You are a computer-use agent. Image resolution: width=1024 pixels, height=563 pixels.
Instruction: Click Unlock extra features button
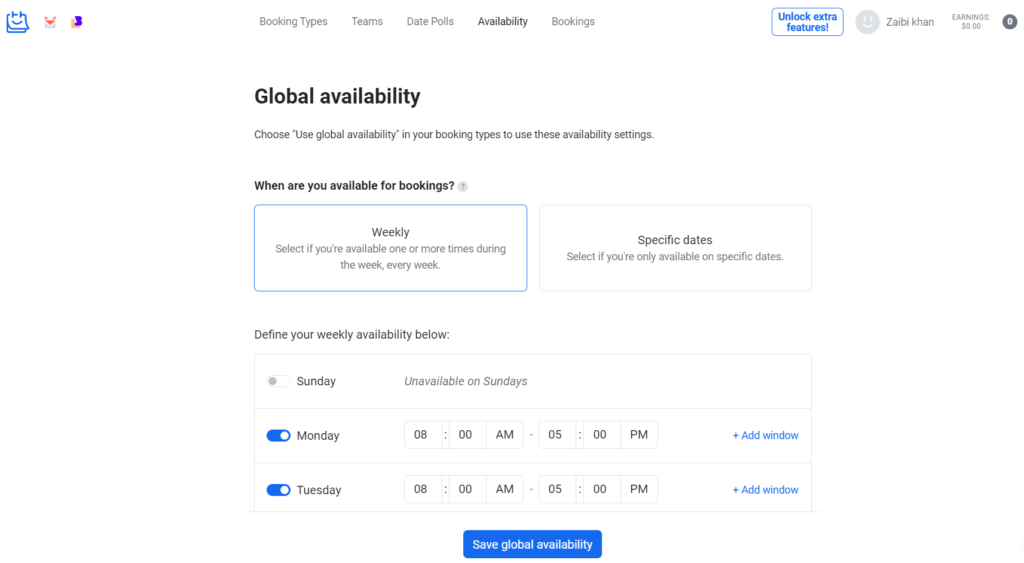point(807,22)
